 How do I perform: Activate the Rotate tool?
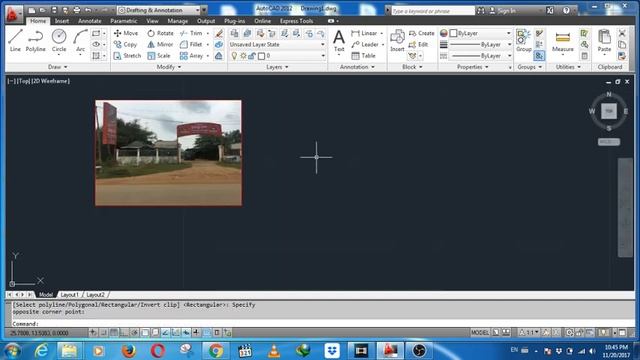160,33
